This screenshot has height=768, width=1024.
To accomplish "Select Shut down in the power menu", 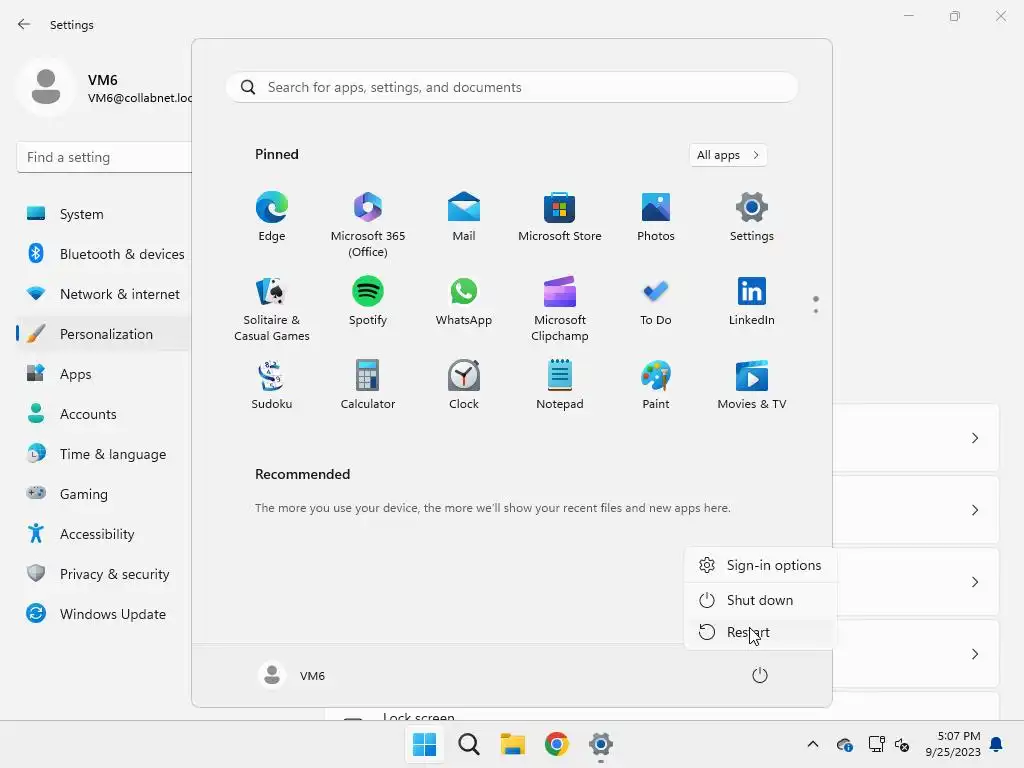I will pos(760,600).
